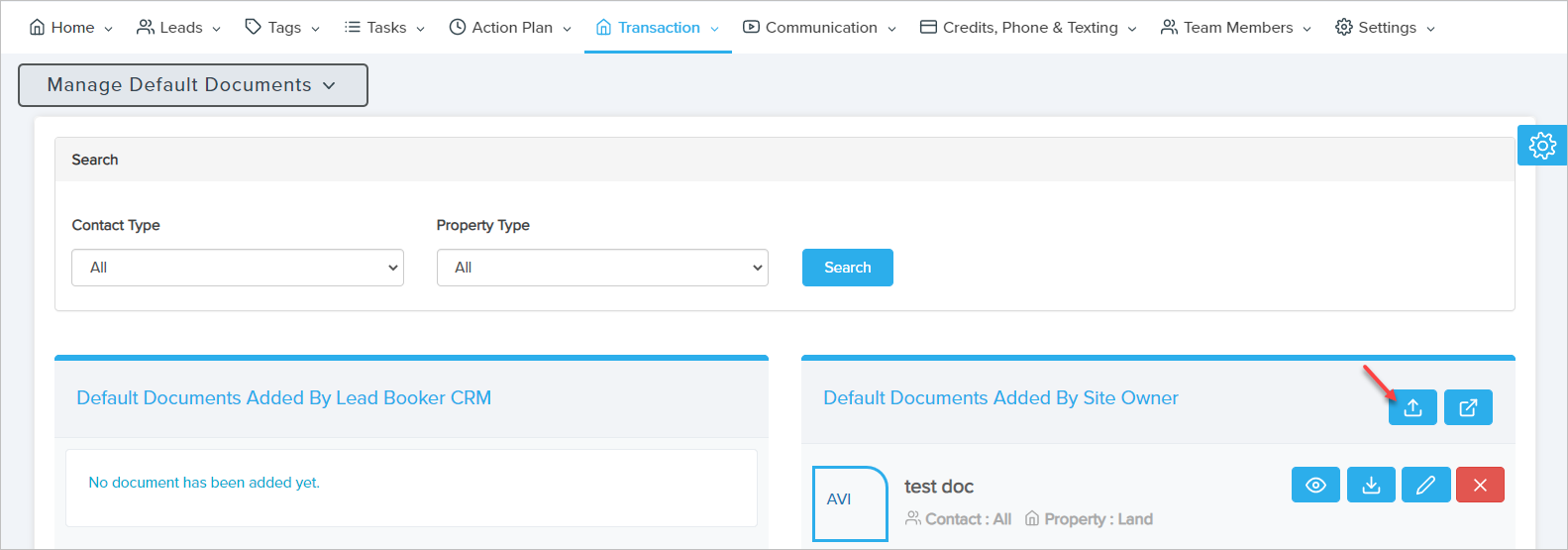Open Credits, Phone & Texting menu
Screen dimensions: 1568x550
[x=1028, y=28]
